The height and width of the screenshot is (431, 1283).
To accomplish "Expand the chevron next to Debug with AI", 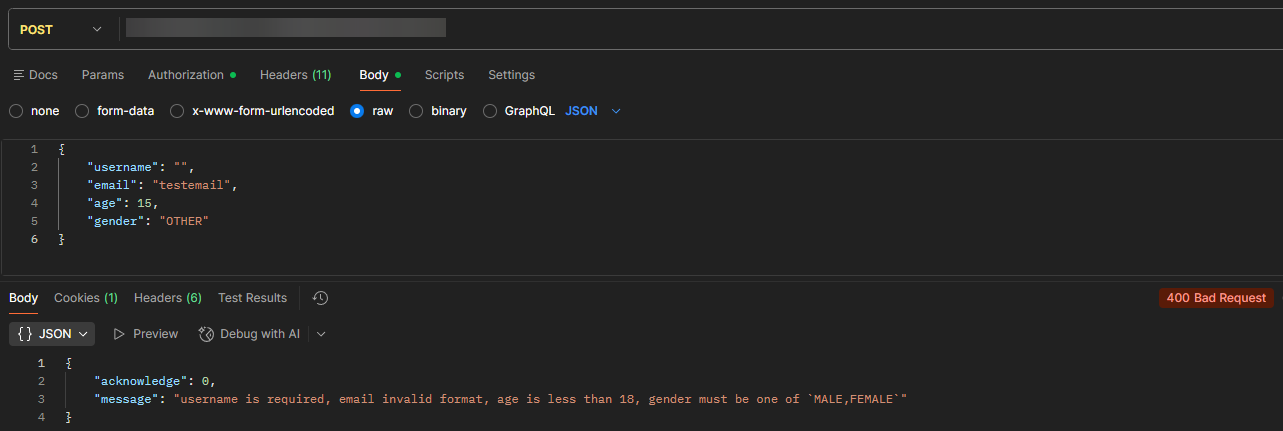I will [321, 334].
